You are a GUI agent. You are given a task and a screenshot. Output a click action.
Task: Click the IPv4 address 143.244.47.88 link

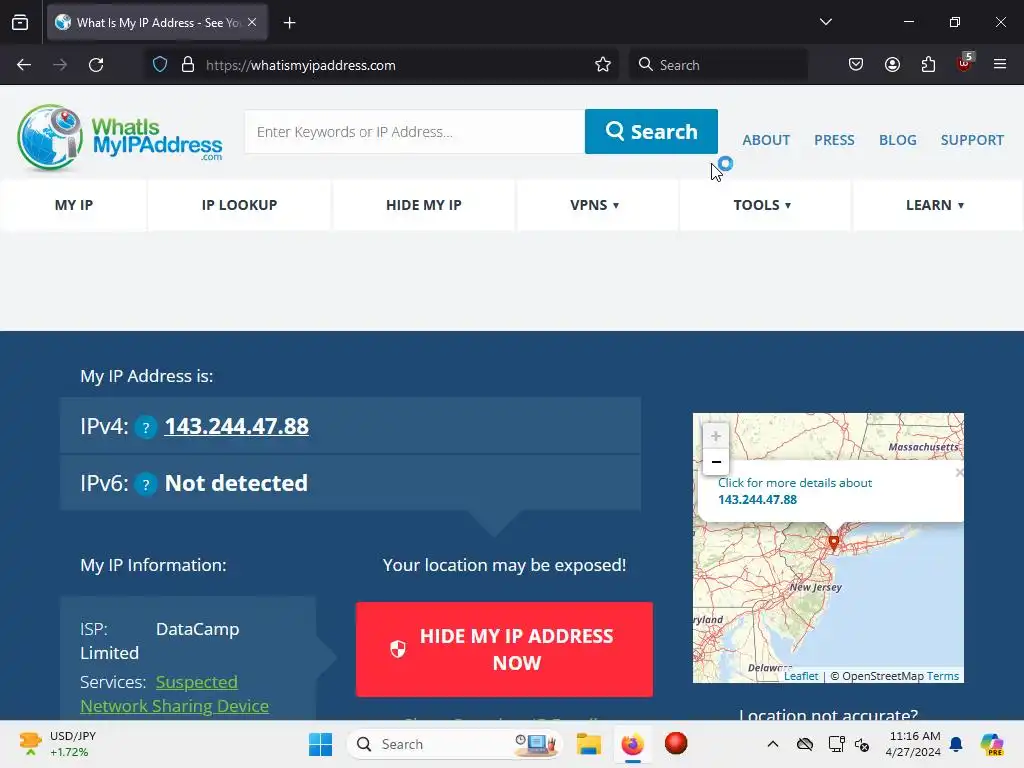(x=236, y=426)
